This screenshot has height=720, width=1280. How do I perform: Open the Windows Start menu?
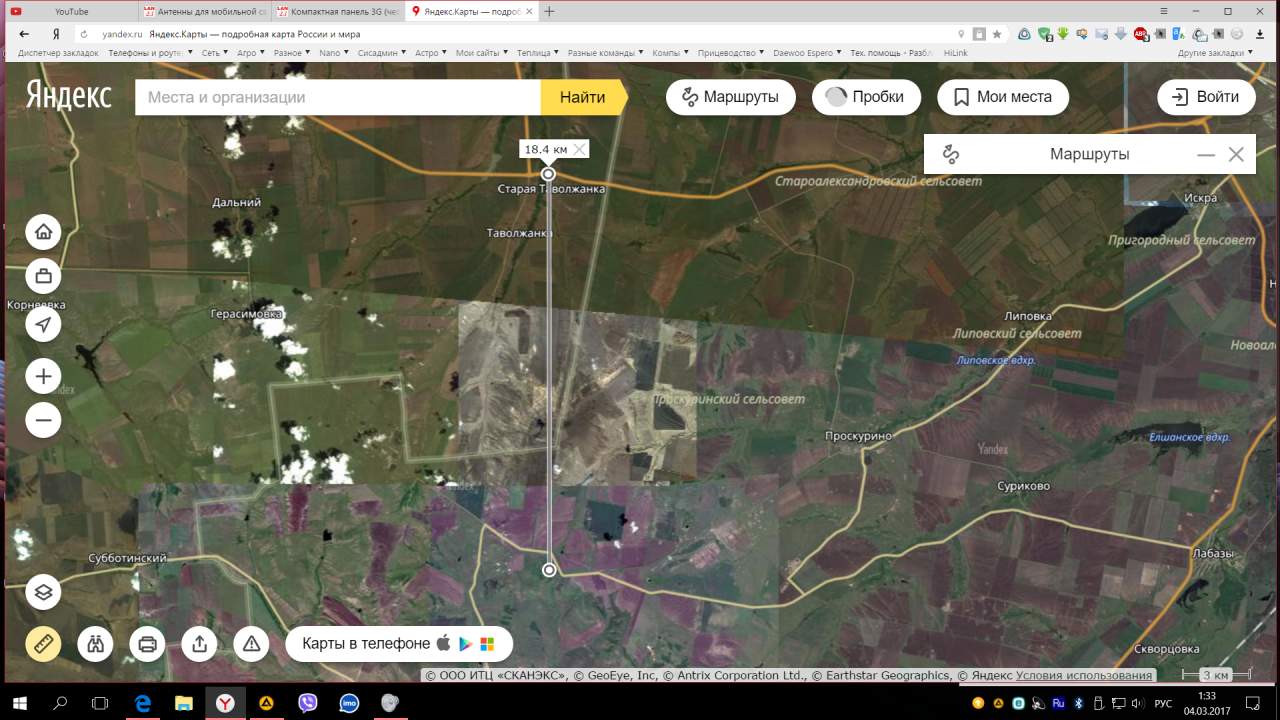coord(19,703)
